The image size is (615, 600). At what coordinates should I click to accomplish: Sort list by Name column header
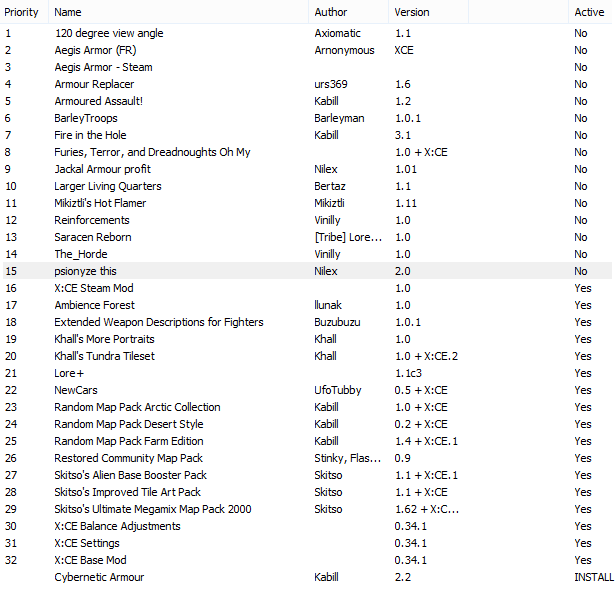[x=178, y=12]
